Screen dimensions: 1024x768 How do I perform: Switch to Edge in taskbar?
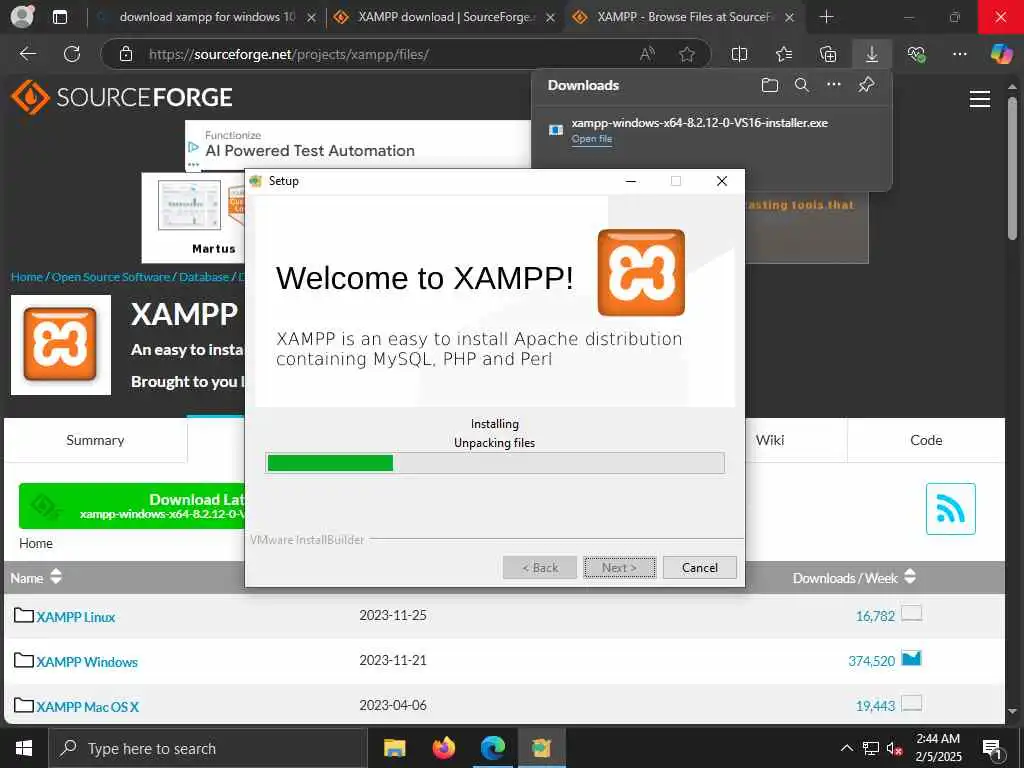click(493, 748)
